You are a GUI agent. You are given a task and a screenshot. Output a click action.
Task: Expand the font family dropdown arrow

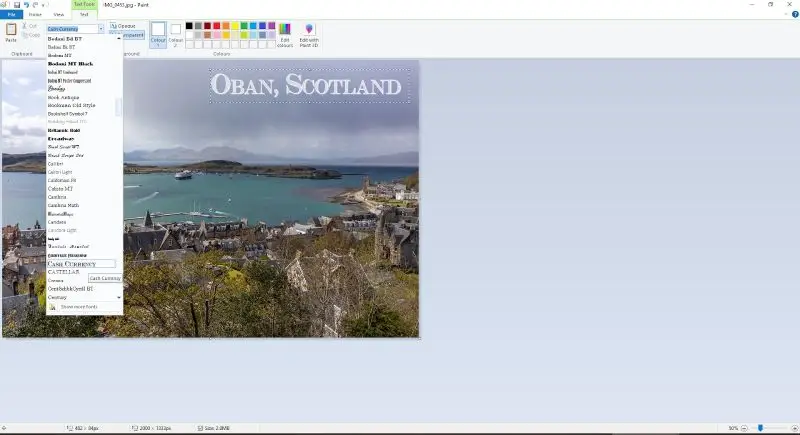pos(101,29)
